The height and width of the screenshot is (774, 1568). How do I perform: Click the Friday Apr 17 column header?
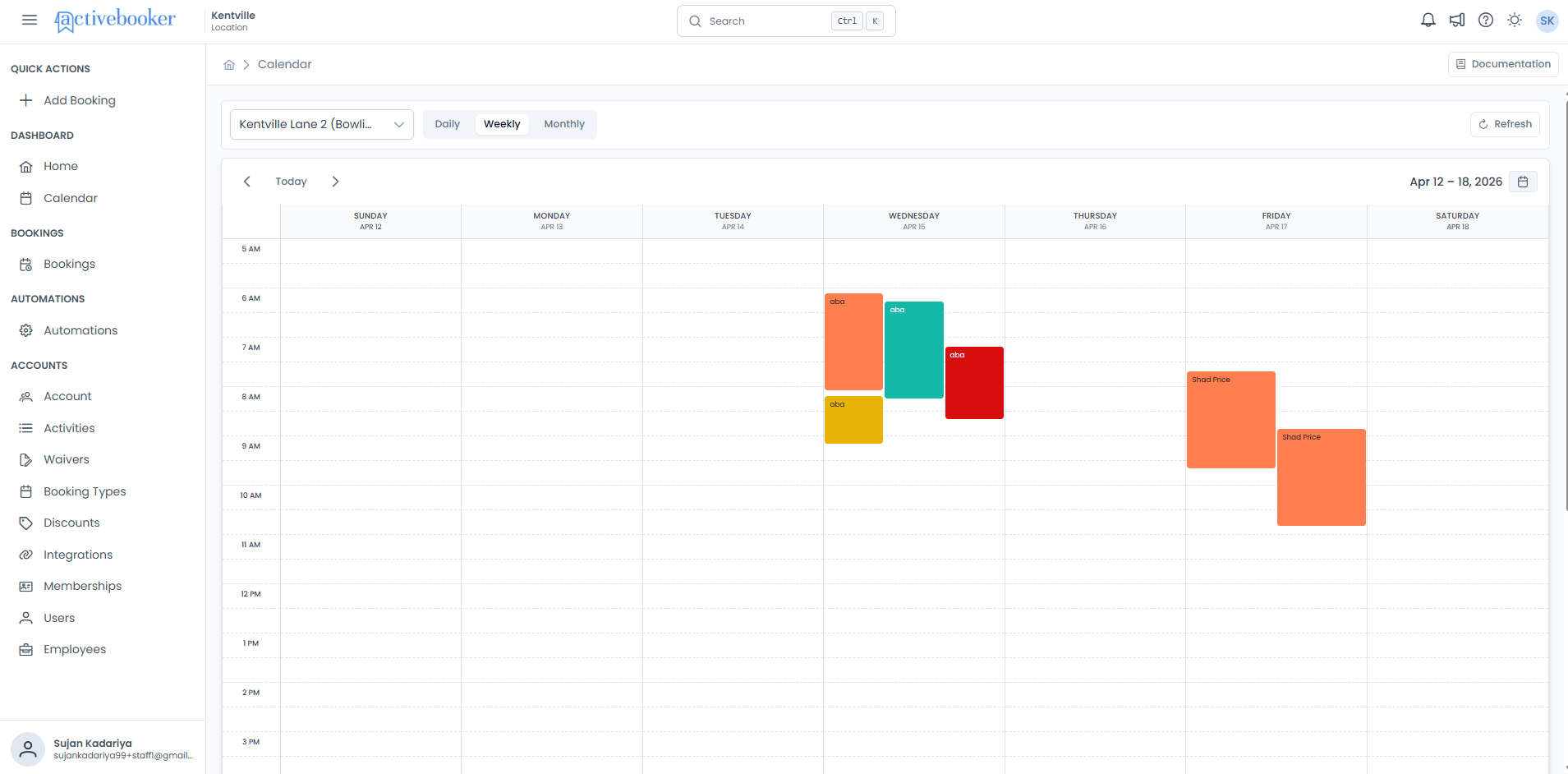[1276, 221]
